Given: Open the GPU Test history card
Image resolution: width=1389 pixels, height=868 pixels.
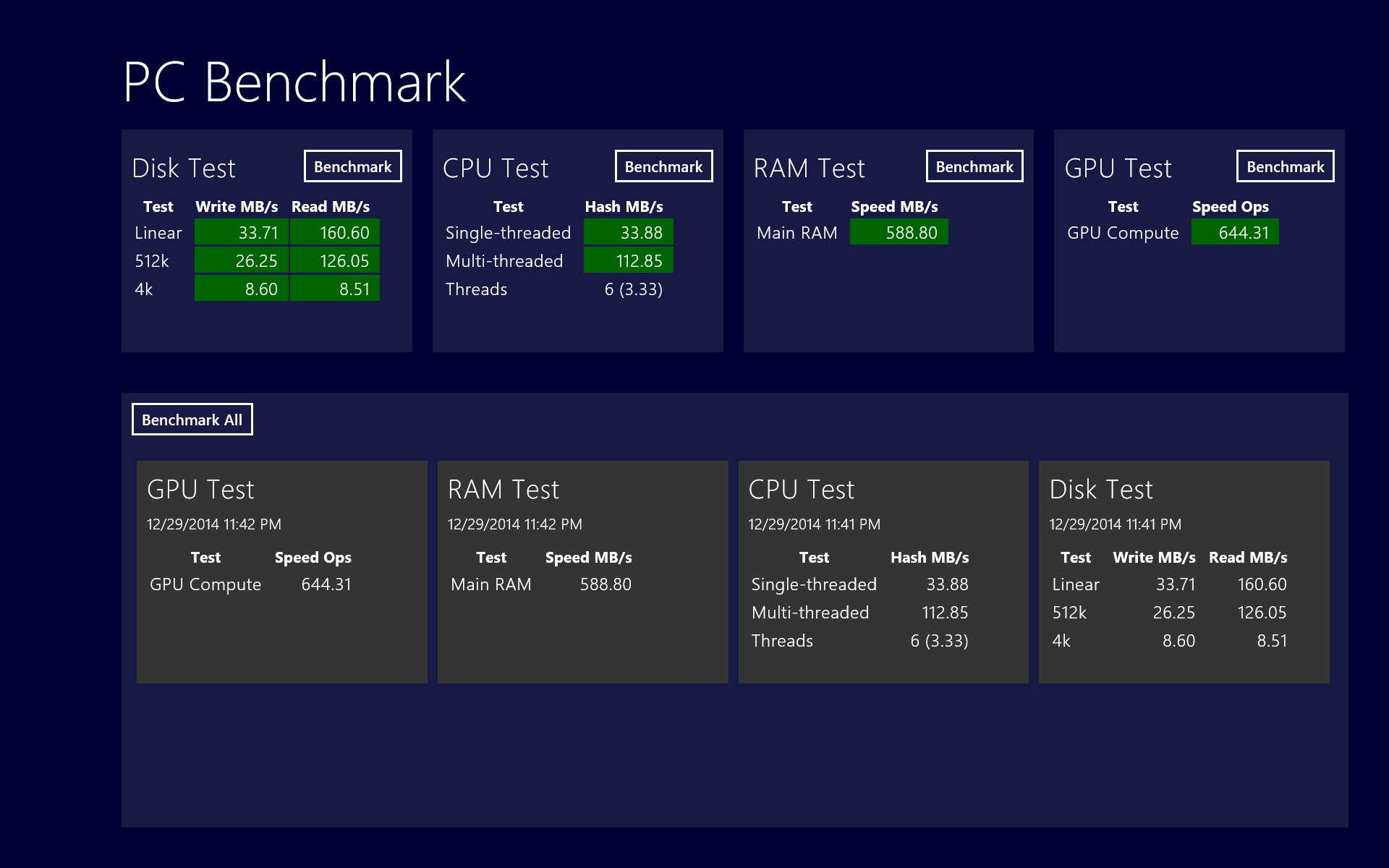Looking at the screenshot, I should pyautogui.click(x=281, y=571).
